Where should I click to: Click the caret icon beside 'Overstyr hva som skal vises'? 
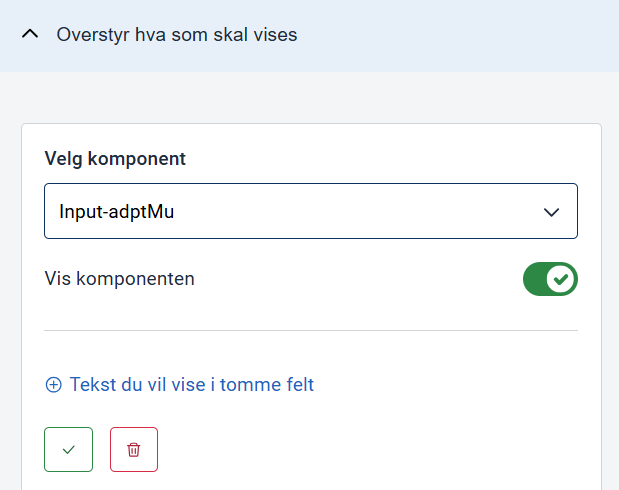[x=31, y=34]
